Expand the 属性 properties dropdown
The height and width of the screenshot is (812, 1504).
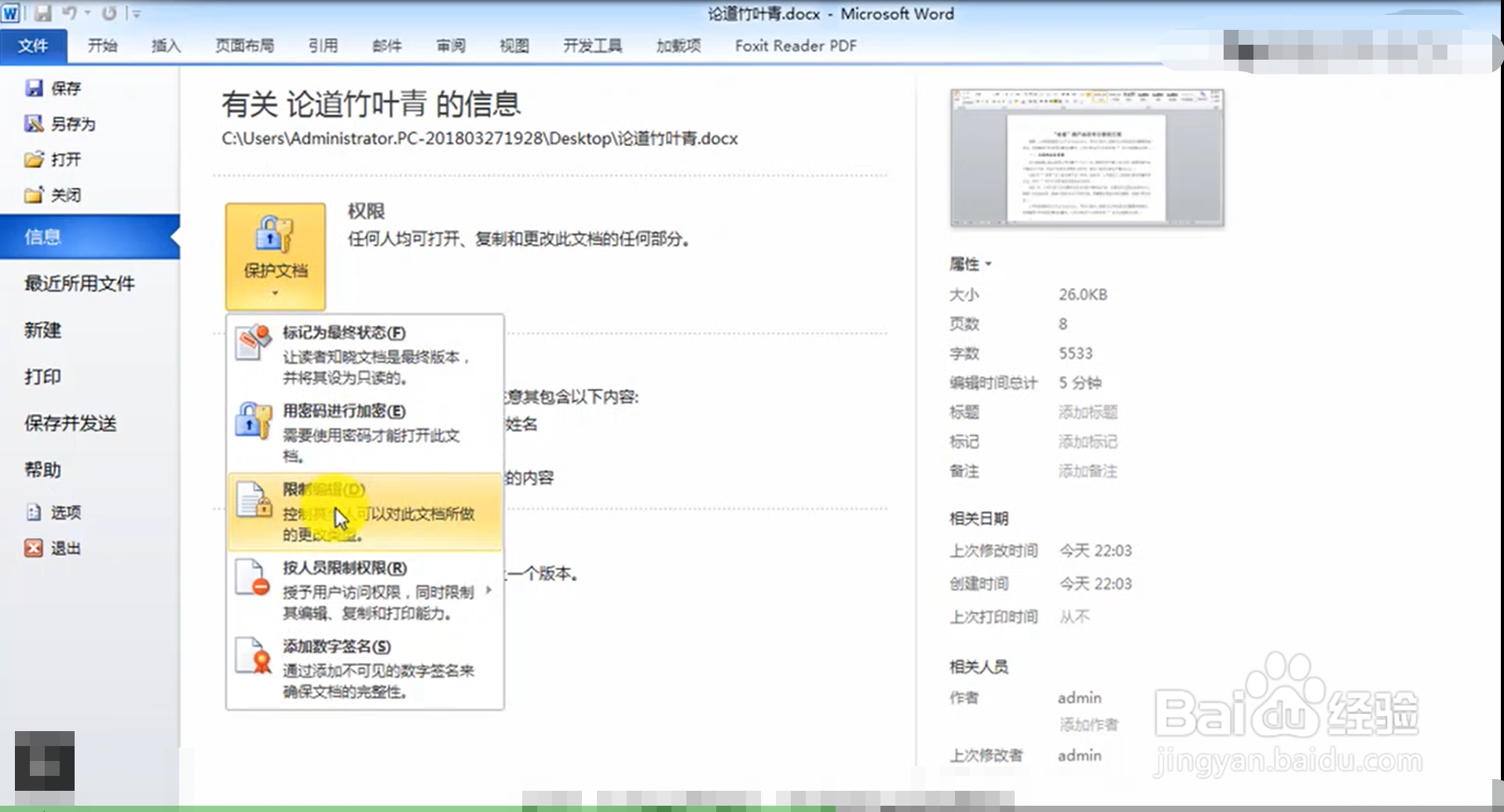point(971,264)
